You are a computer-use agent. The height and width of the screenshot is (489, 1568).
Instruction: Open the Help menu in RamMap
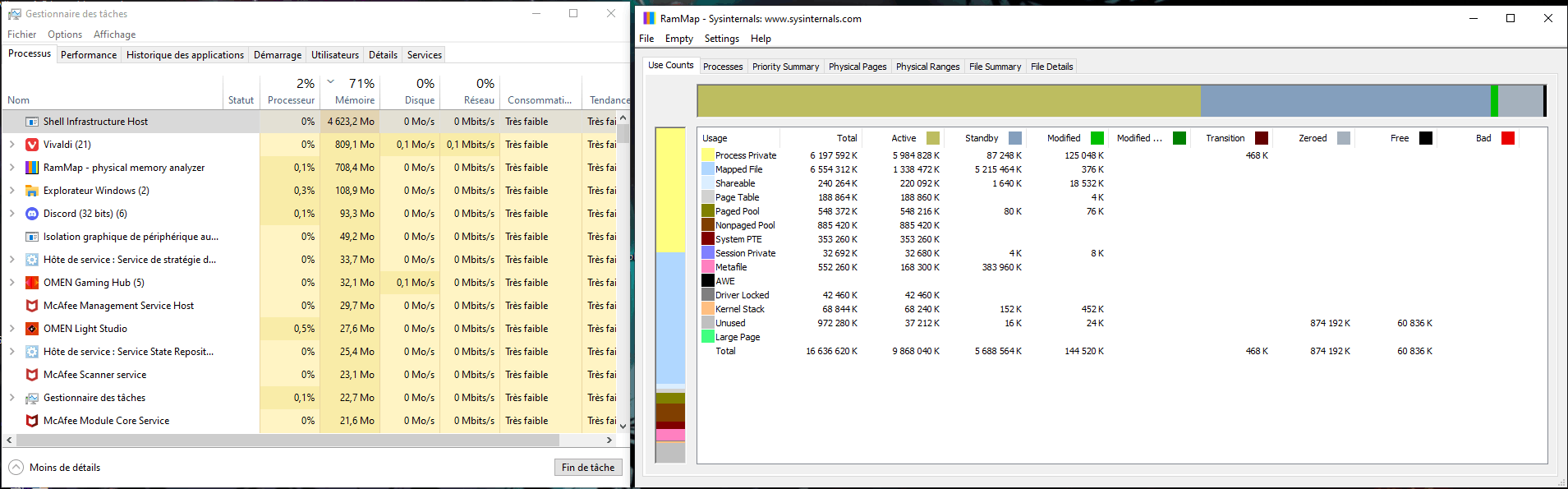[x=761, y=39]
